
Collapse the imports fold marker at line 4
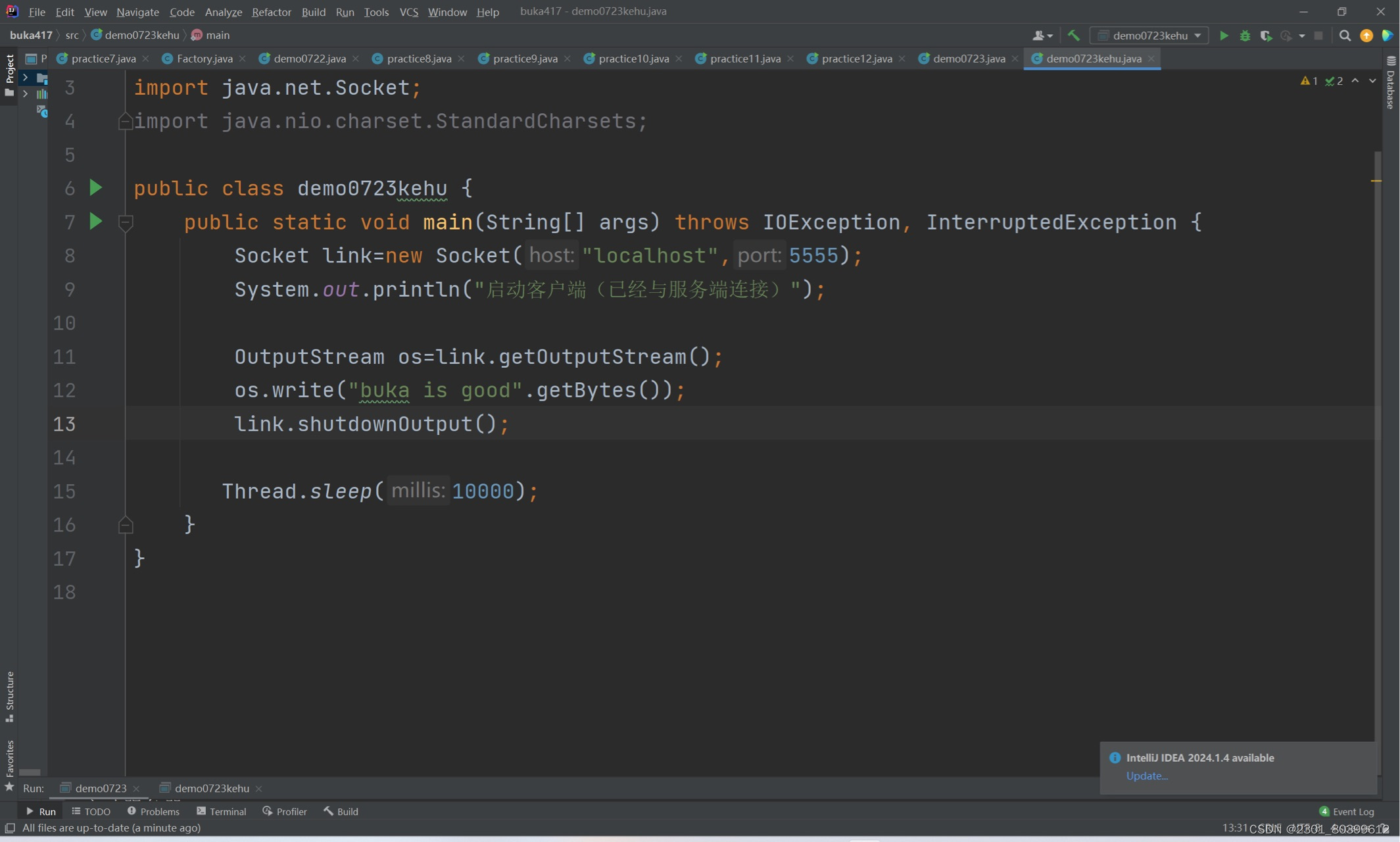125,122
